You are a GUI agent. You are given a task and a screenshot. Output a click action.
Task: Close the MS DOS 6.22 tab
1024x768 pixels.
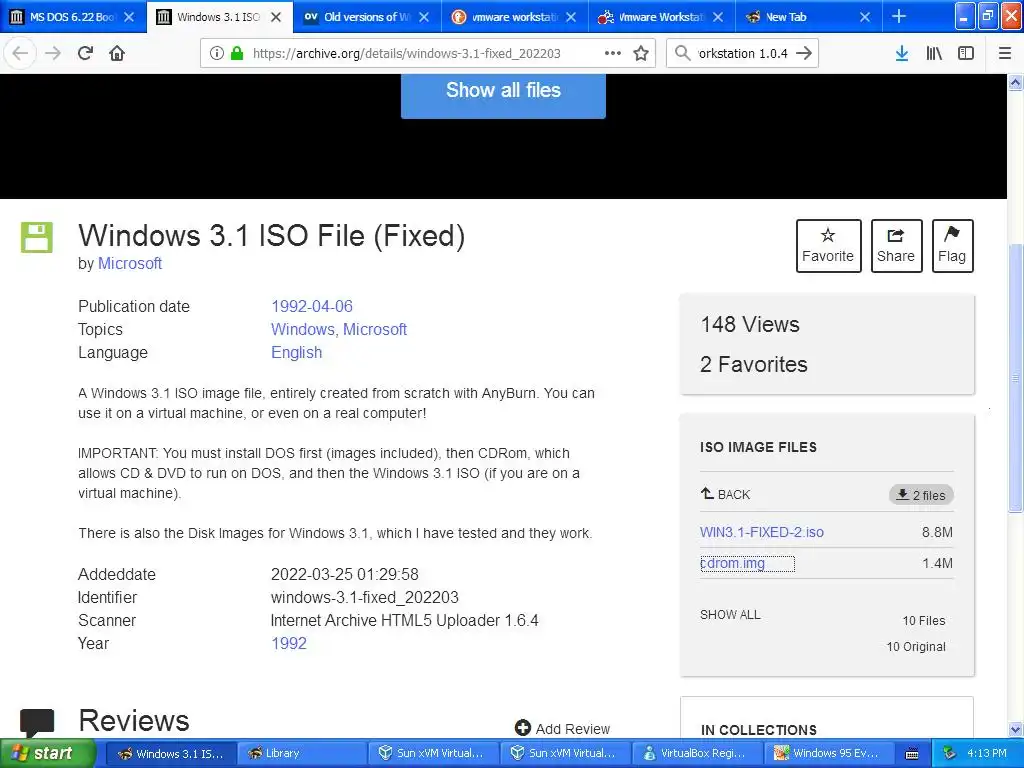click(x=129, y=17)
